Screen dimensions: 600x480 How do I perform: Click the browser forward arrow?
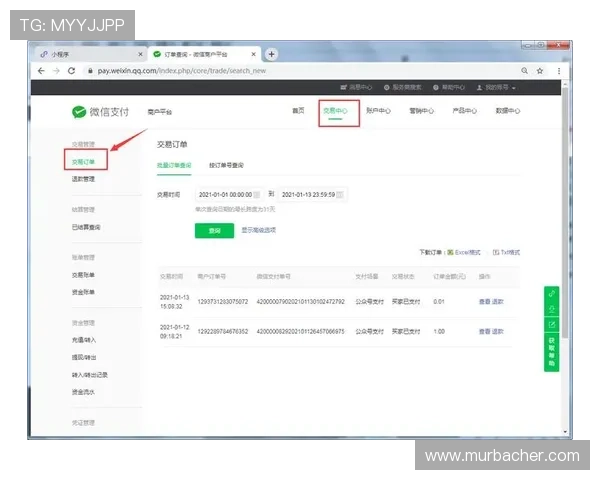56,71
